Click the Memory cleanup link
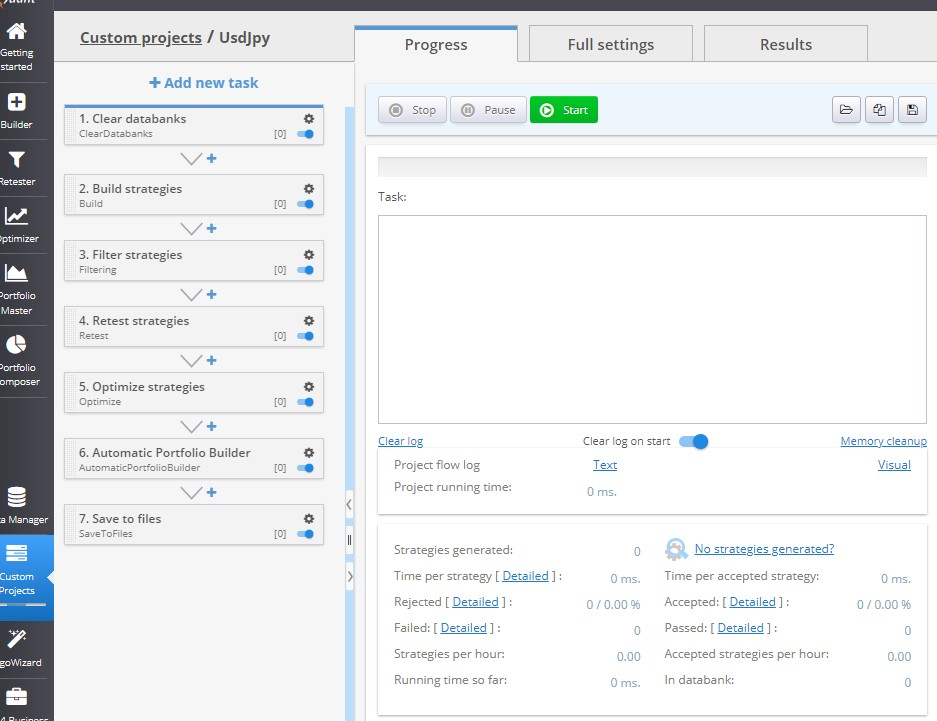Image resolution: width=937 pixels, height=721 pixels. [x=883, y=441]
